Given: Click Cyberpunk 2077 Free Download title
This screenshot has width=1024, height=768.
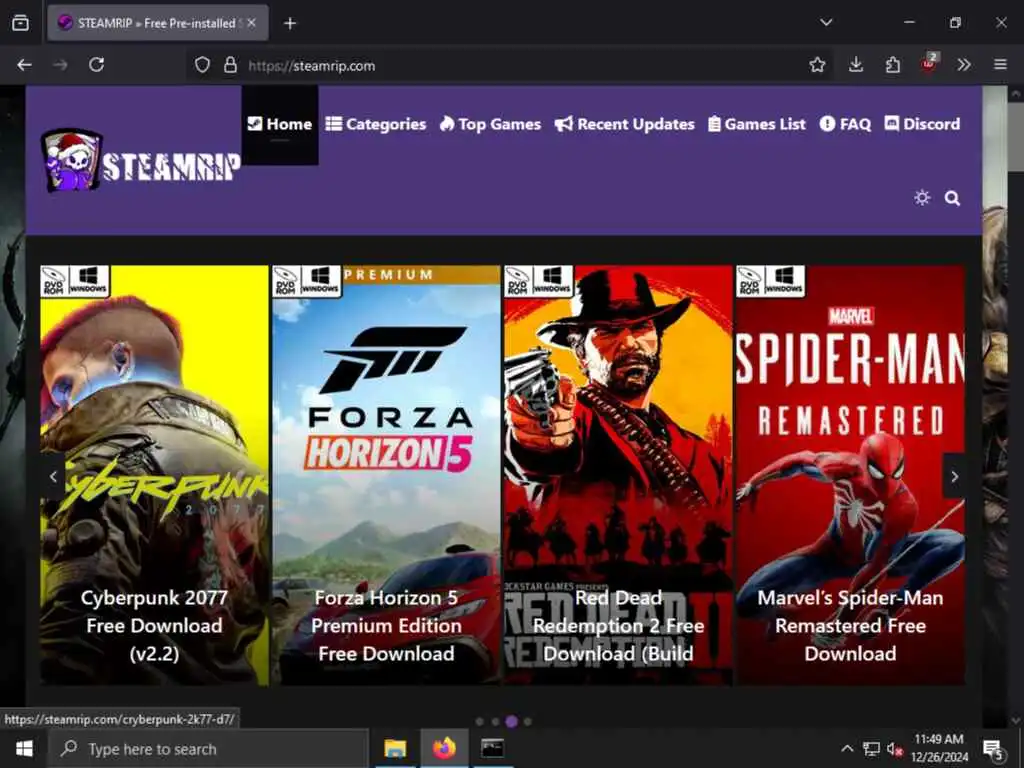Looking at the screenshot, I should (154, 626).
